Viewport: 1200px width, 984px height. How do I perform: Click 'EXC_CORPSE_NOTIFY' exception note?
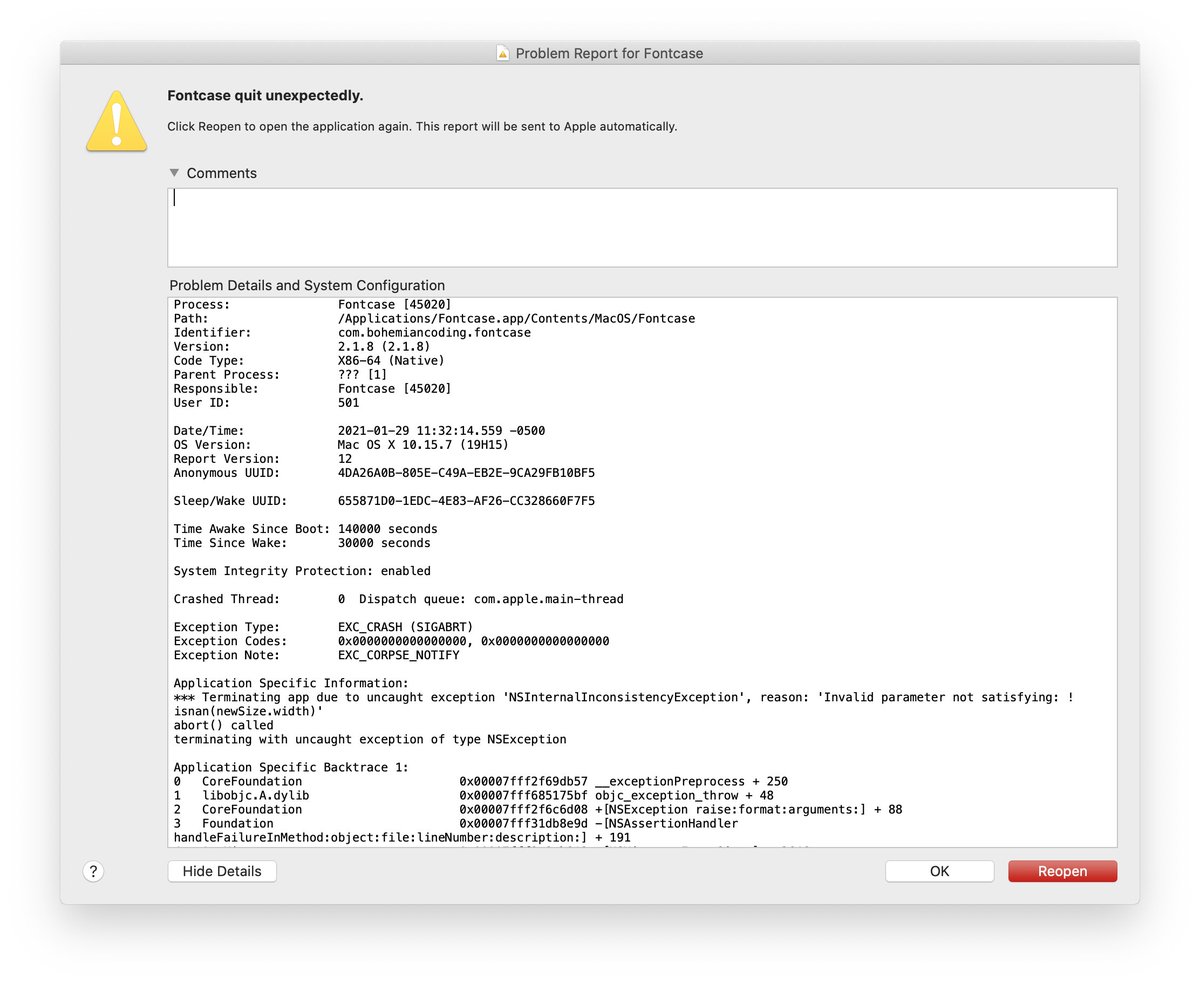click(399, 654)
